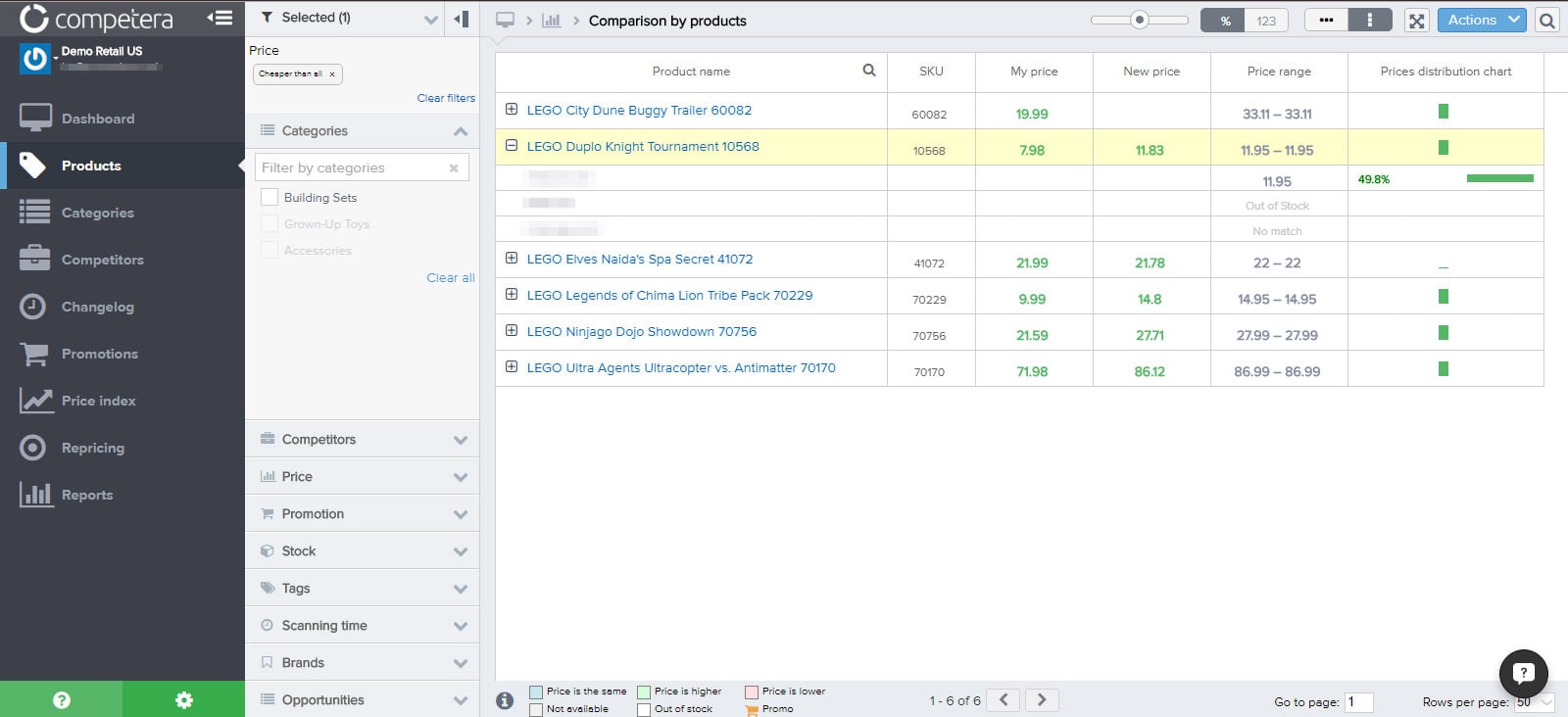Expand the LEGO Legends of Chima row

512,294
